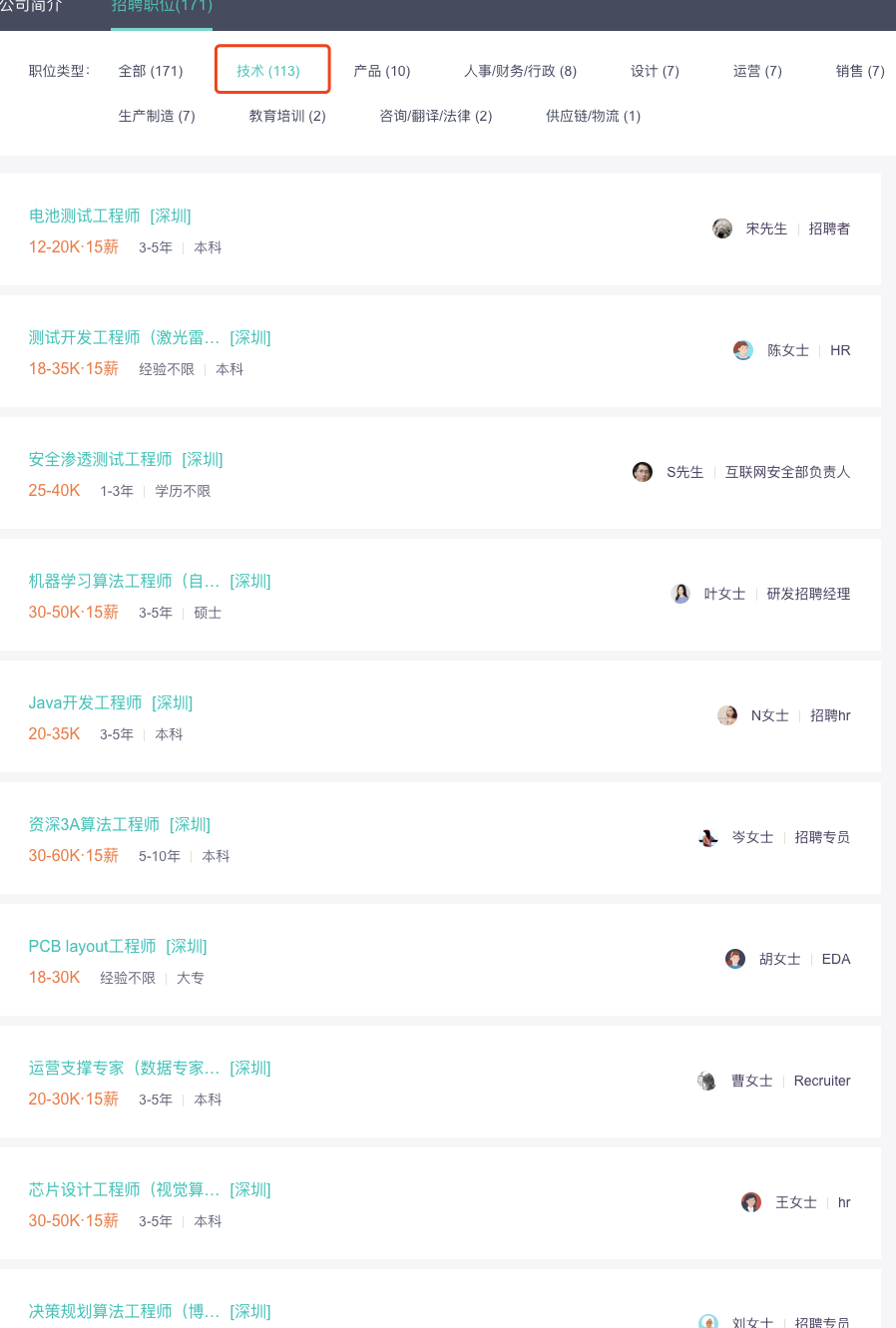Click 王女士's avatar icon

(x=751, y=1202)
